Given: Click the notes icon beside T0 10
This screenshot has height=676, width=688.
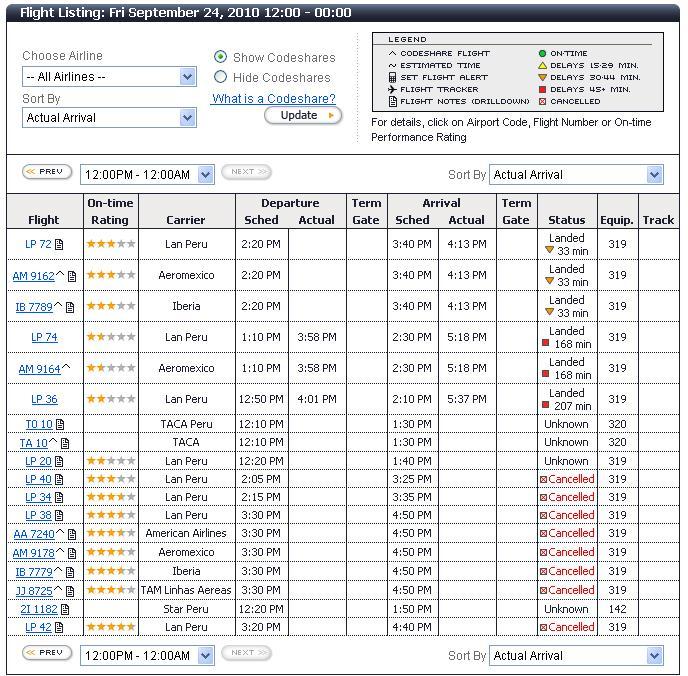Looking at the screenshot, I should (x=60, y=425).
